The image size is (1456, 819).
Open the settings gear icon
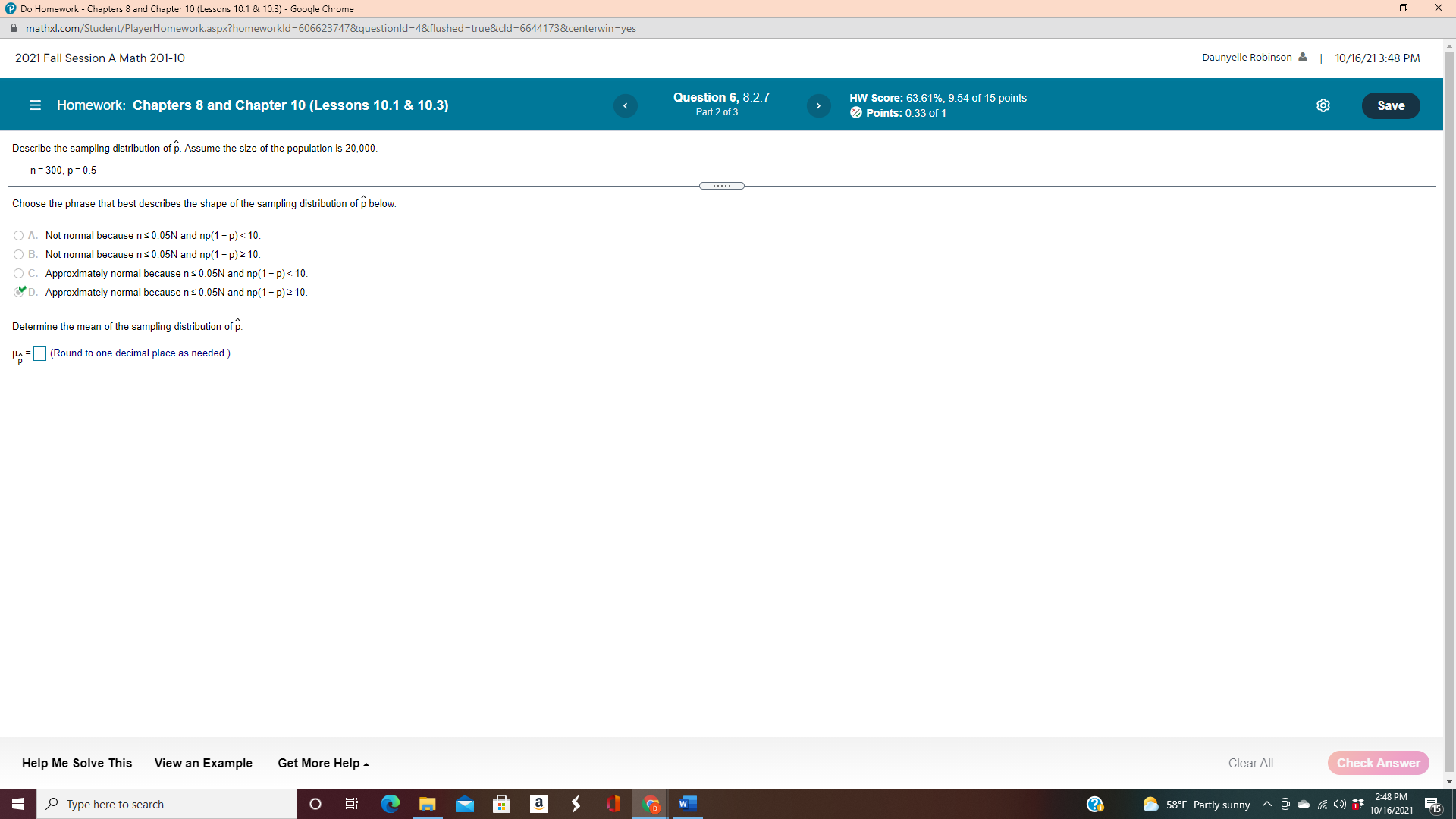pos(1323,105)
